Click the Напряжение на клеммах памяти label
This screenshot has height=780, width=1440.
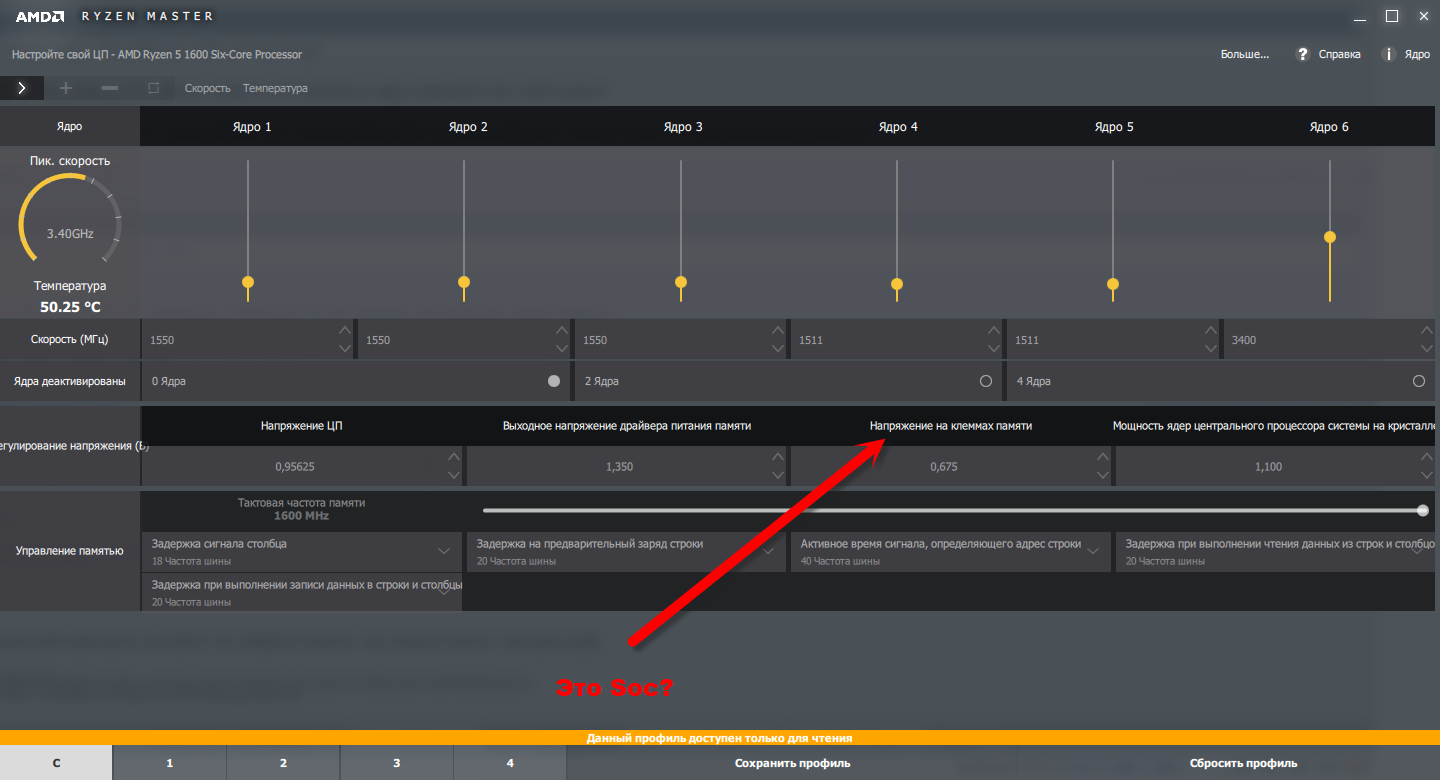tap(951, 426)
